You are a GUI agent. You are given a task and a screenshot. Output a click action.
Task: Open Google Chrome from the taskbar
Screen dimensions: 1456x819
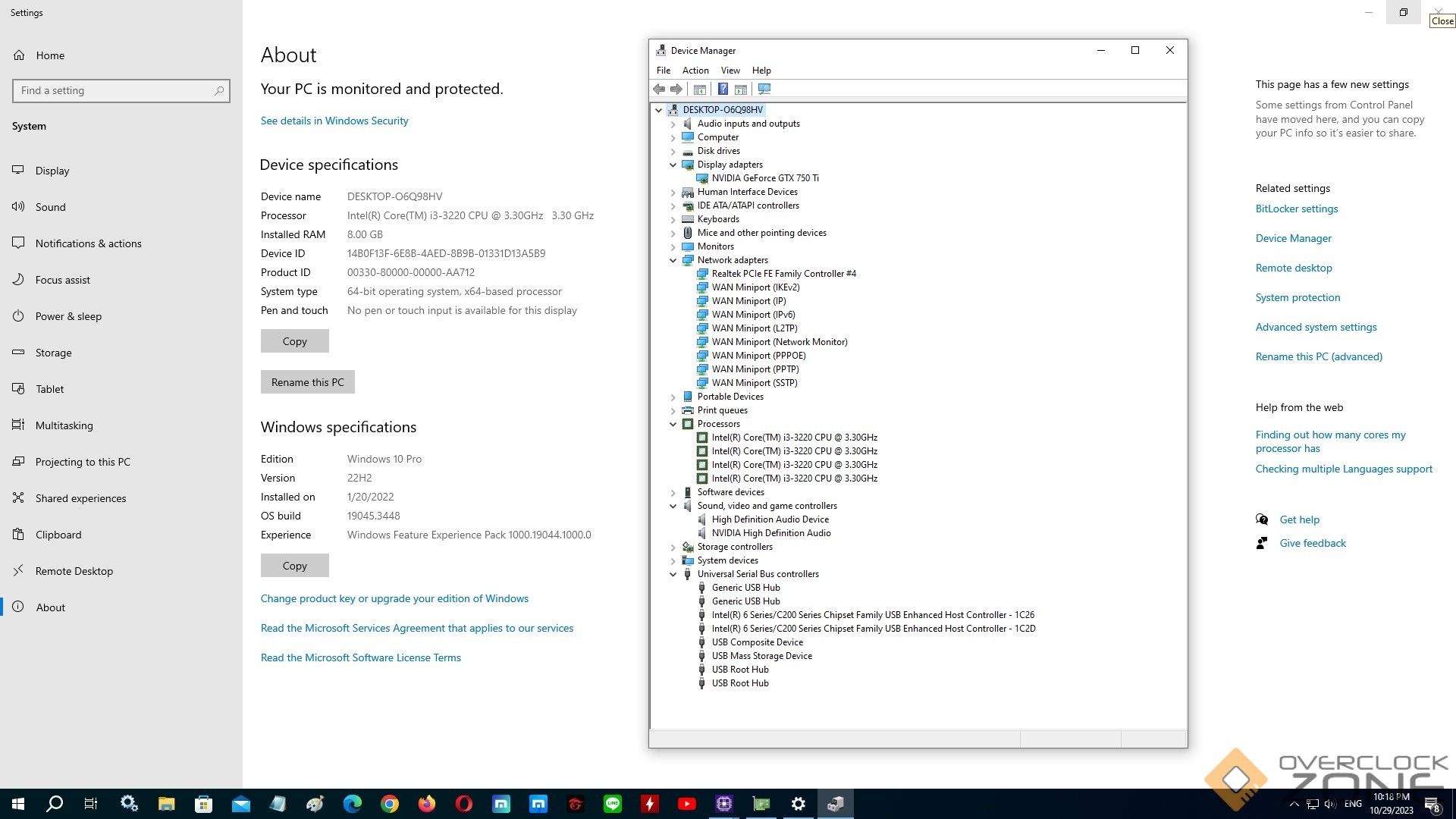pyautogui.click(x=390, y=804)
